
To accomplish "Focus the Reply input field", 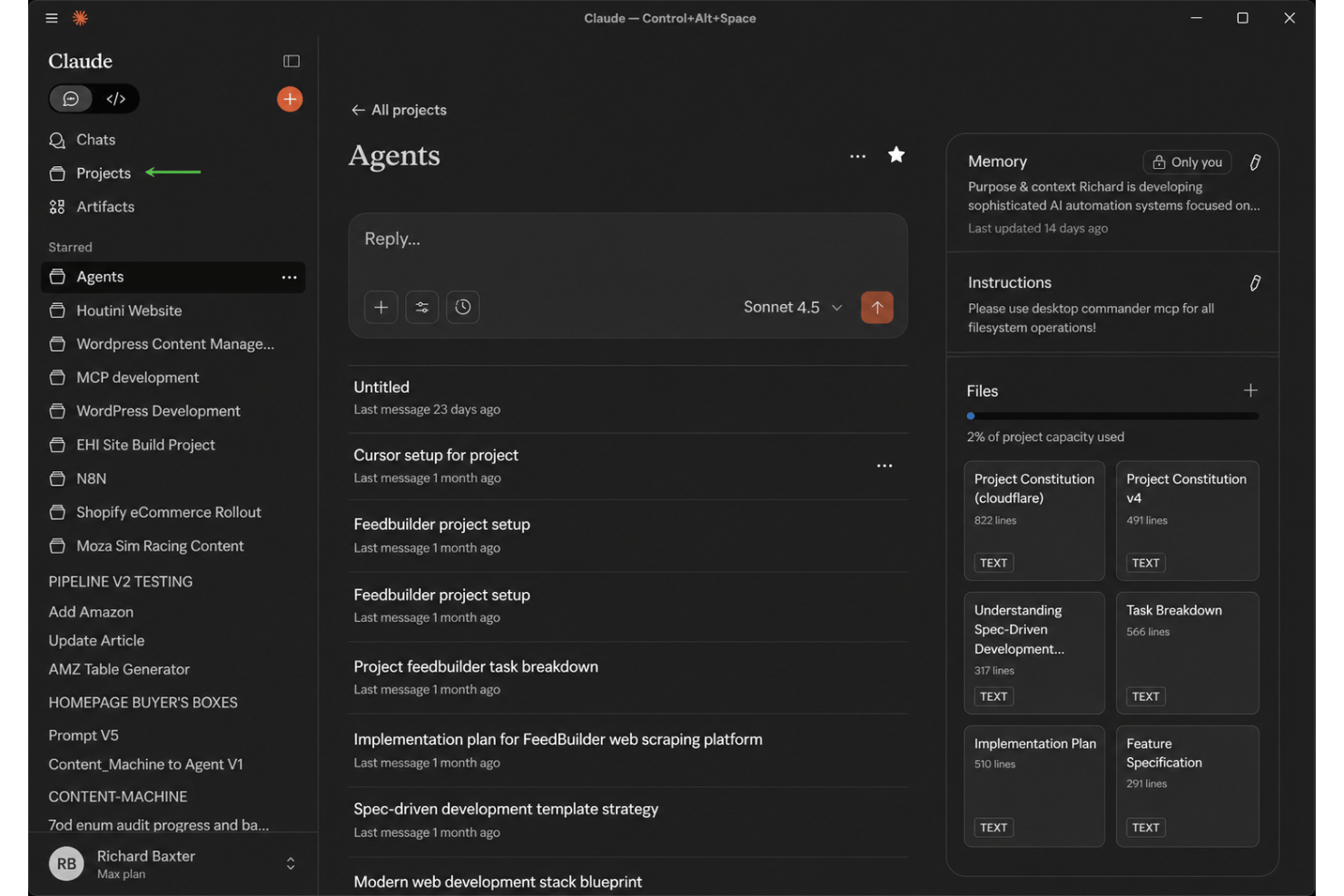I will coord(627,240).
